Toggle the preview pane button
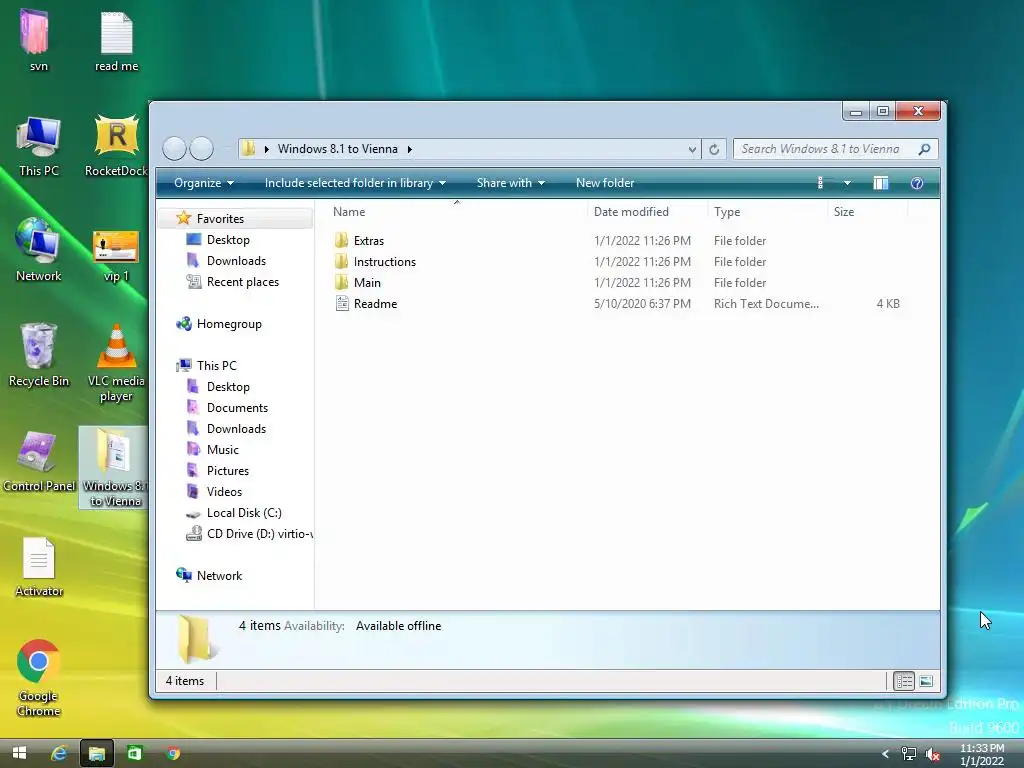 (x=880, y=183)
